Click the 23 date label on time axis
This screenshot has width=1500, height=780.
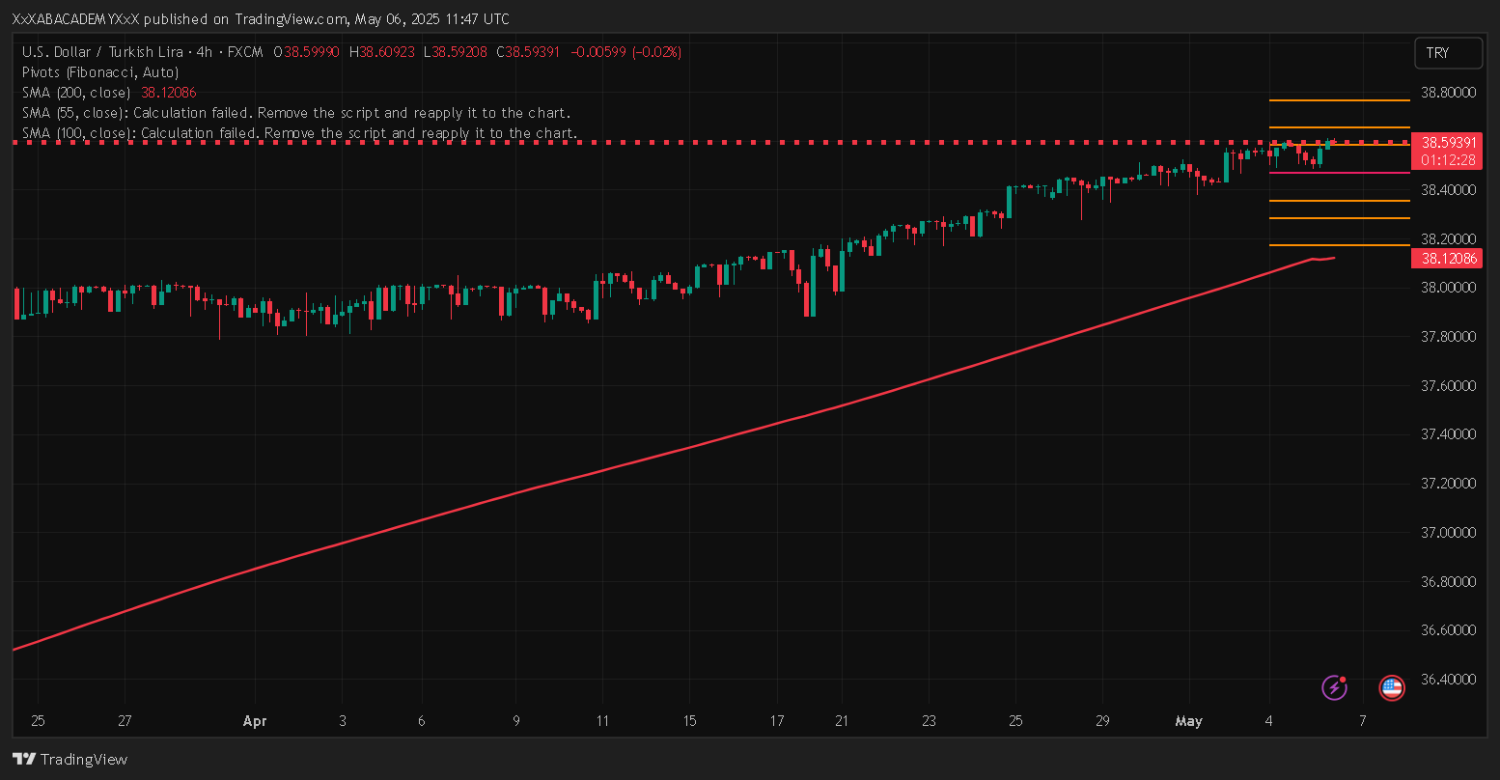coord(929,720)
